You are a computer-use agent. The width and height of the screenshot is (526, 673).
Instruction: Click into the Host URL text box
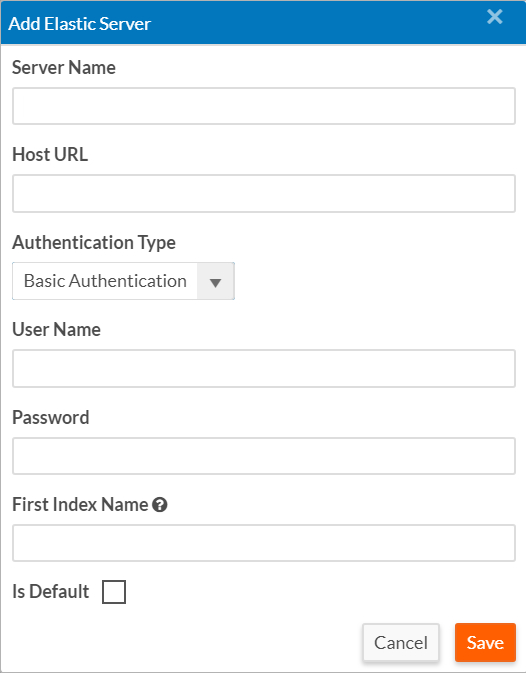click(x=264, y=193)
